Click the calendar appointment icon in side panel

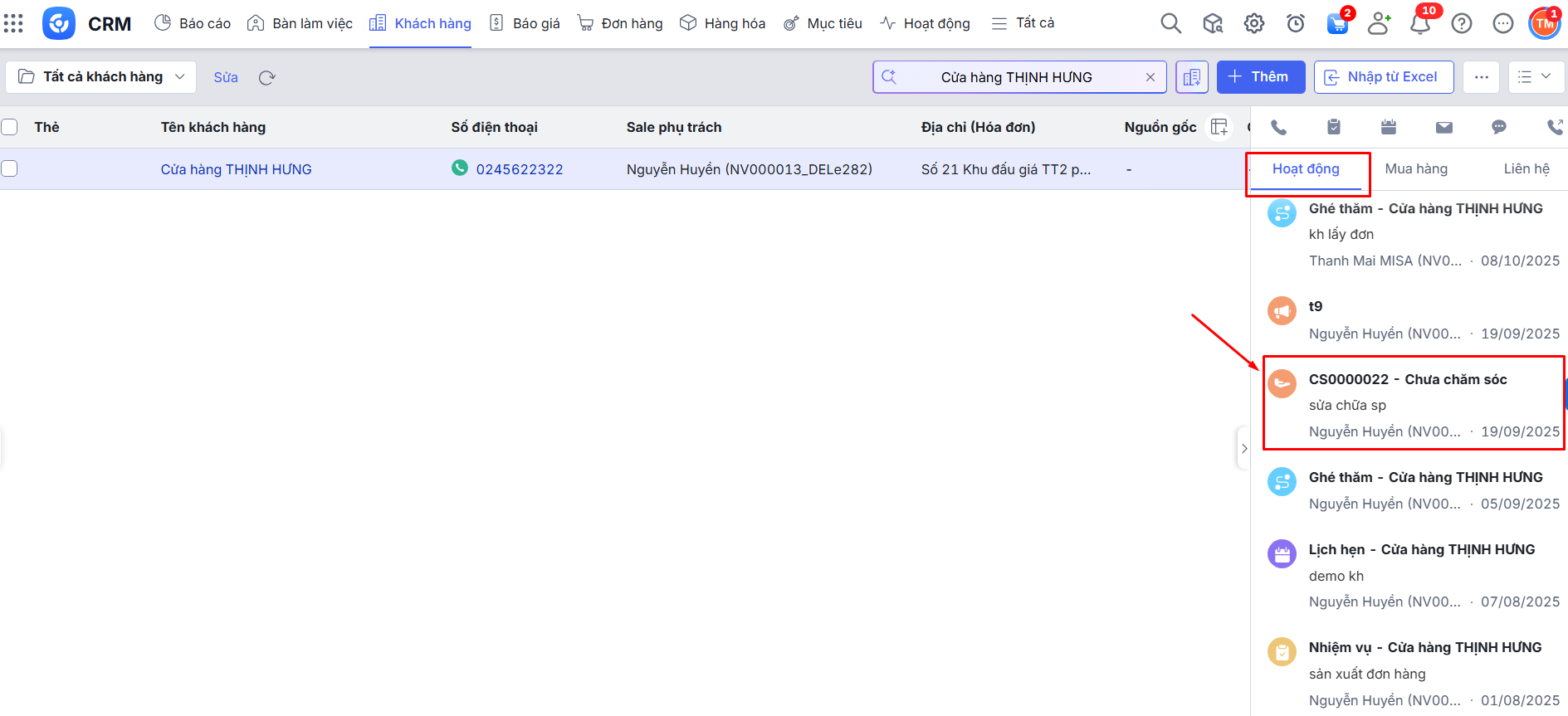(x=1389, y=127)
